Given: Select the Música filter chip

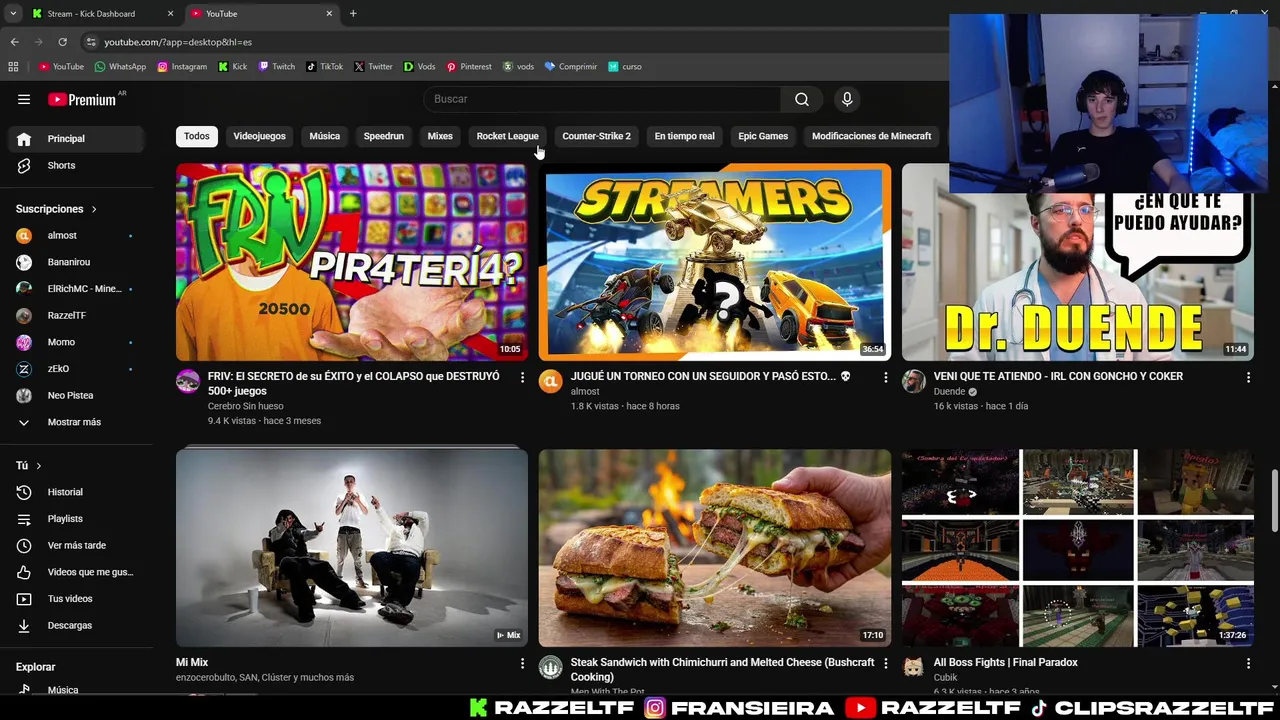Looking at the screenshot, I should (x=324, y=136).
